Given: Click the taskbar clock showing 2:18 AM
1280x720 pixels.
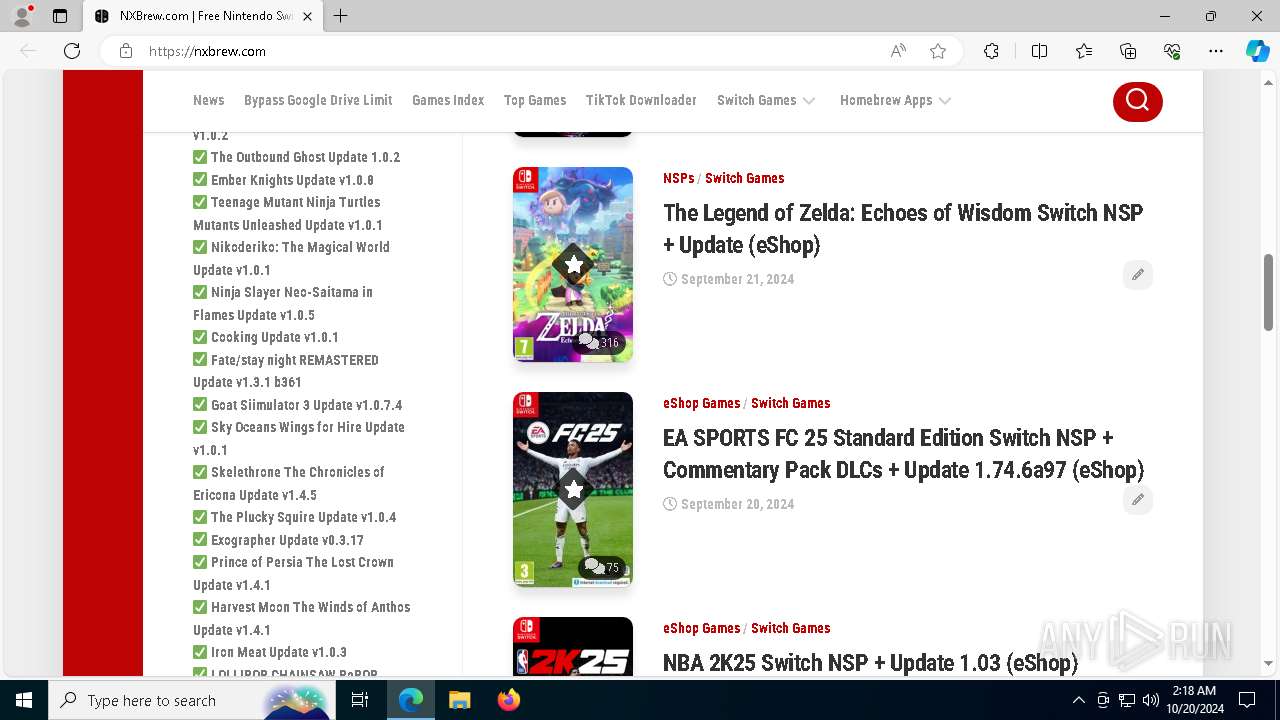Looking at the screenshot, I should point(1193,700).
